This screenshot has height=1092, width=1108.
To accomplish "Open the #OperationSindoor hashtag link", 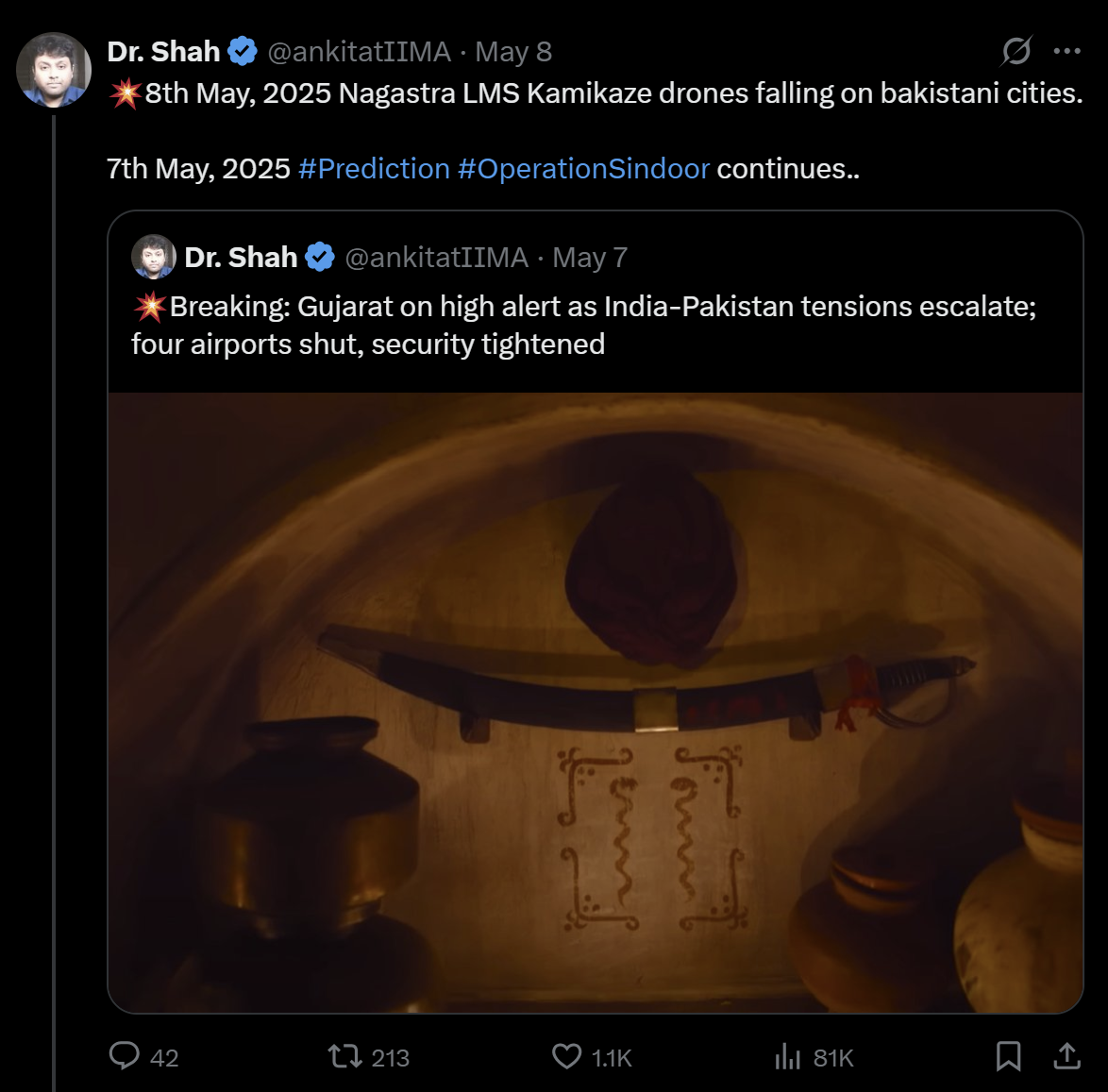I will click(583, 169).
